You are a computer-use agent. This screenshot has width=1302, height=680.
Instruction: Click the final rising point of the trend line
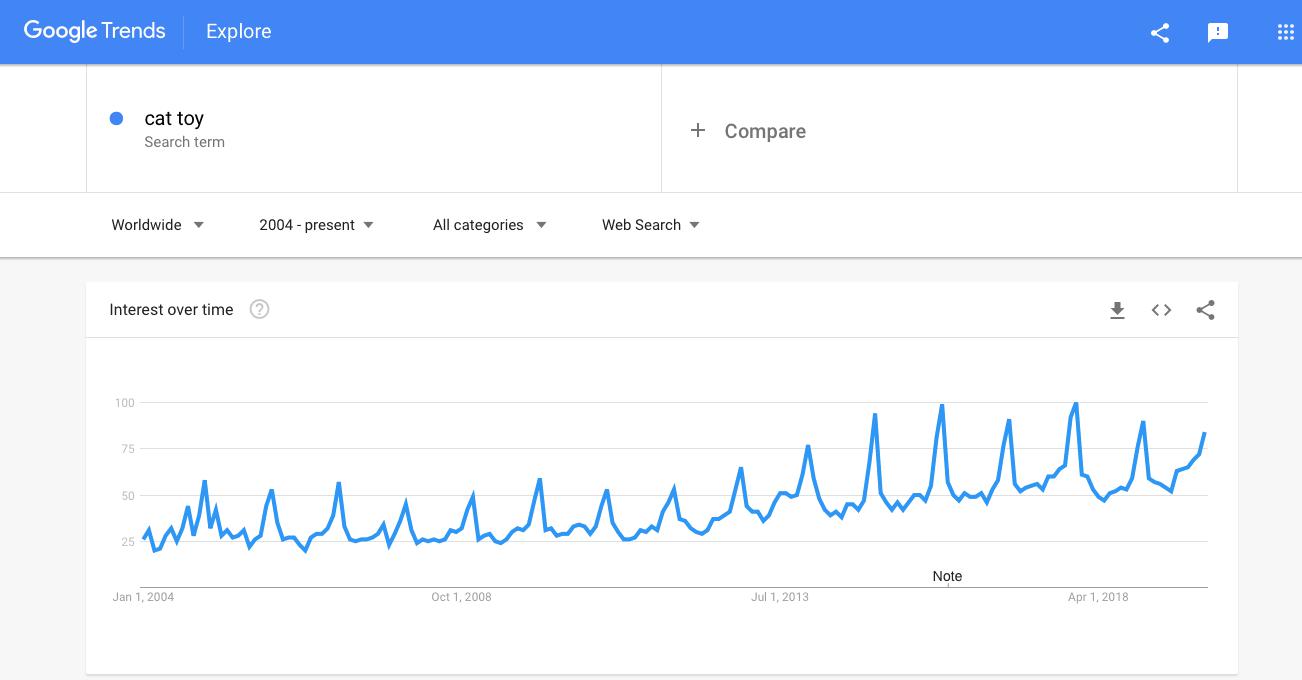(x=1205, y=433)
